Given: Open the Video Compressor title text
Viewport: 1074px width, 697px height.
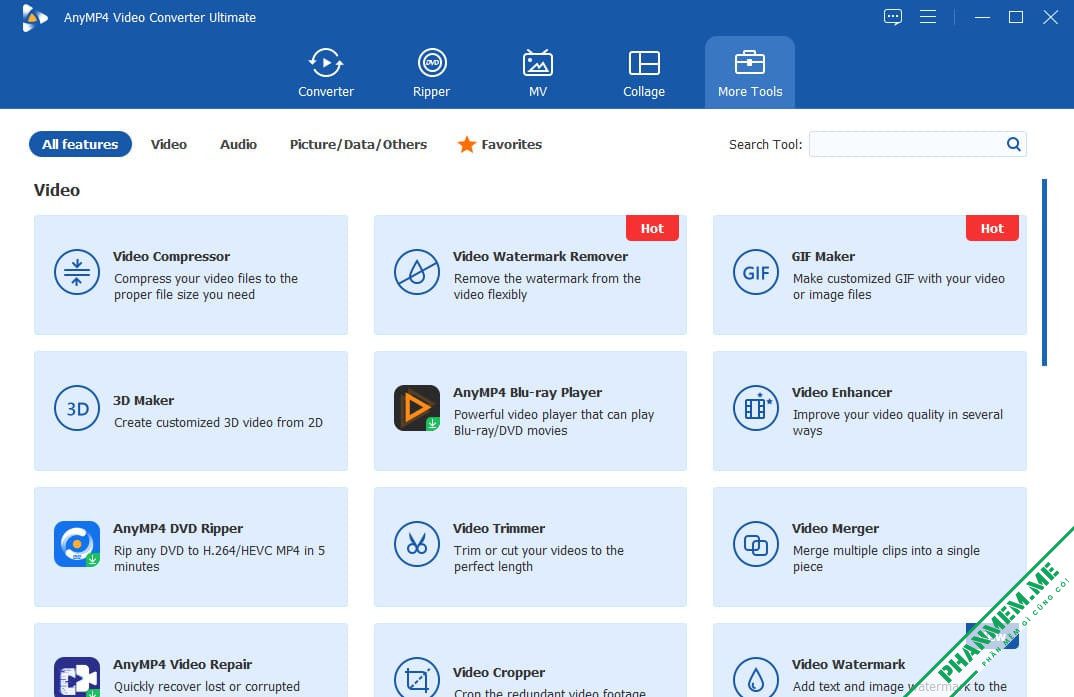Looking at the screenshot, I should [171, 257].
